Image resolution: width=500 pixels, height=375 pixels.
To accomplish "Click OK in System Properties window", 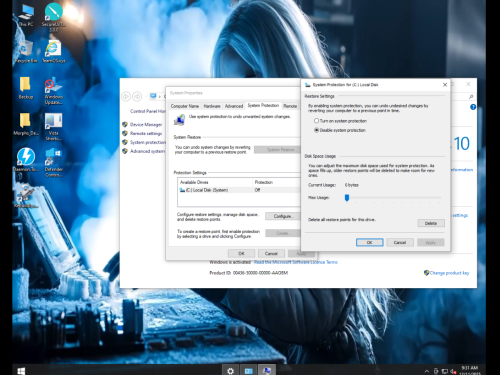I will (241, 253).
